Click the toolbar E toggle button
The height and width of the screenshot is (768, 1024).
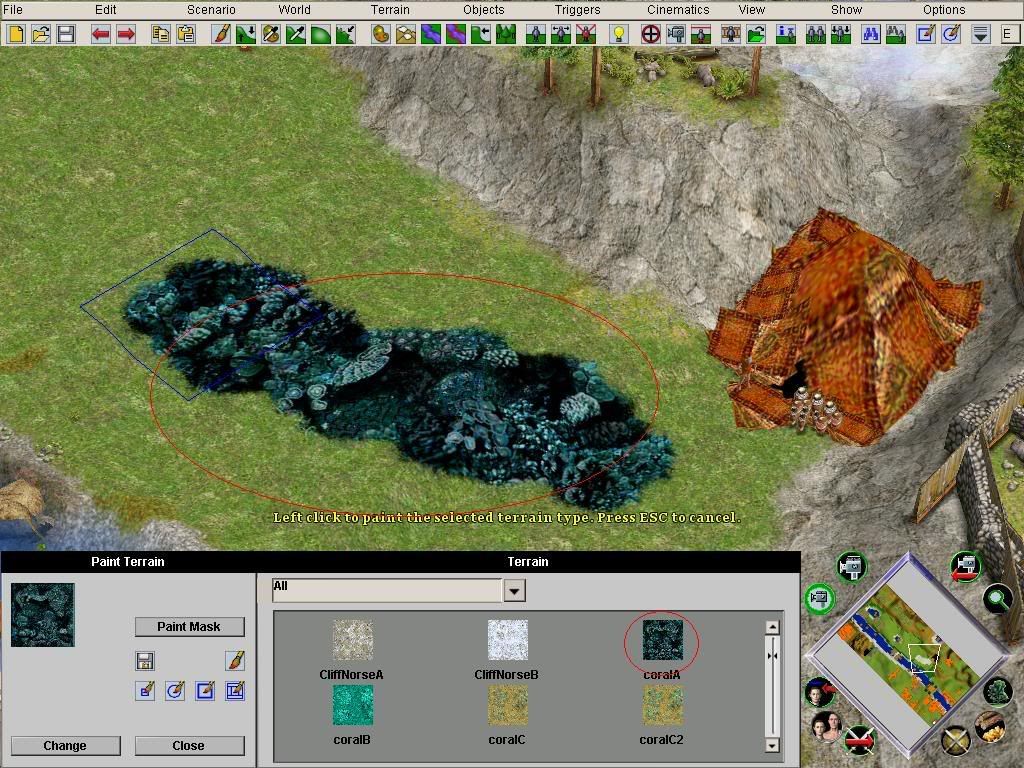pyautogui.click(x=1007, y=34)
